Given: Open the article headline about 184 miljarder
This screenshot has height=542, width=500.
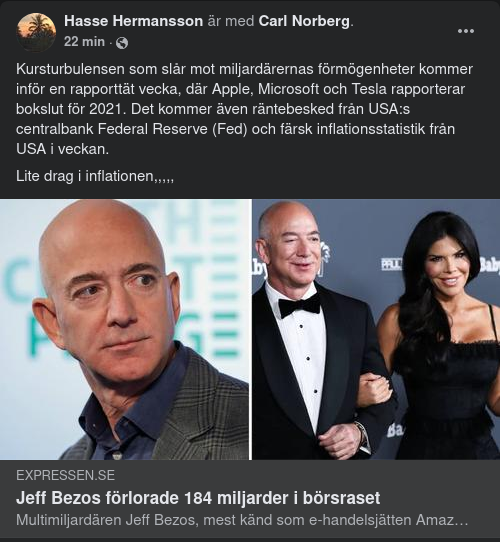Looking at the screenshot, I should coord(198,498).
